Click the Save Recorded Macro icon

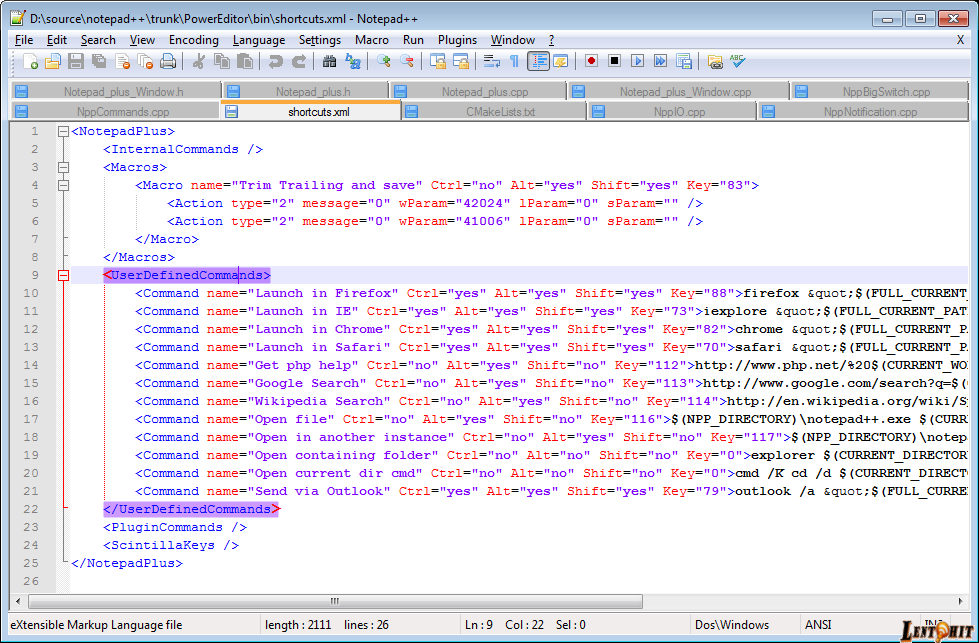point(684,61)
